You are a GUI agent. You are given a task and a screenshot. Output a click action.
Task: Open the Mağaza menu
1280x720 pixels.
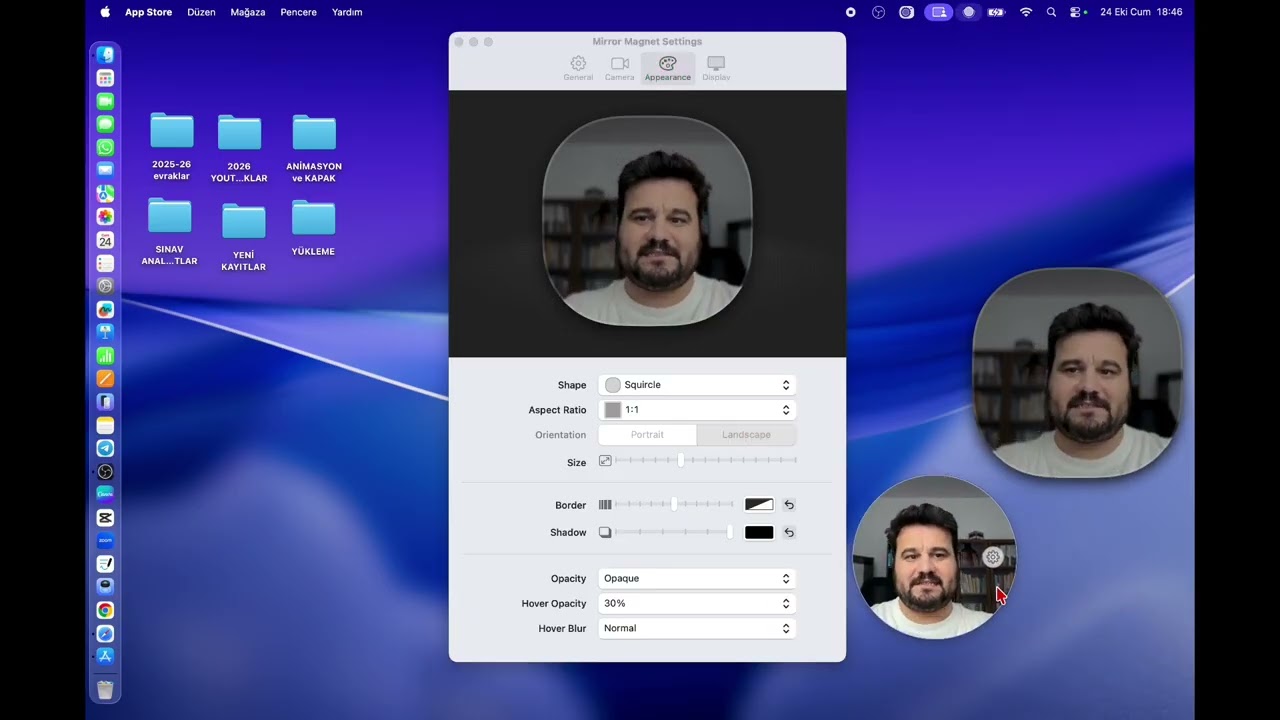coord(248,12)
